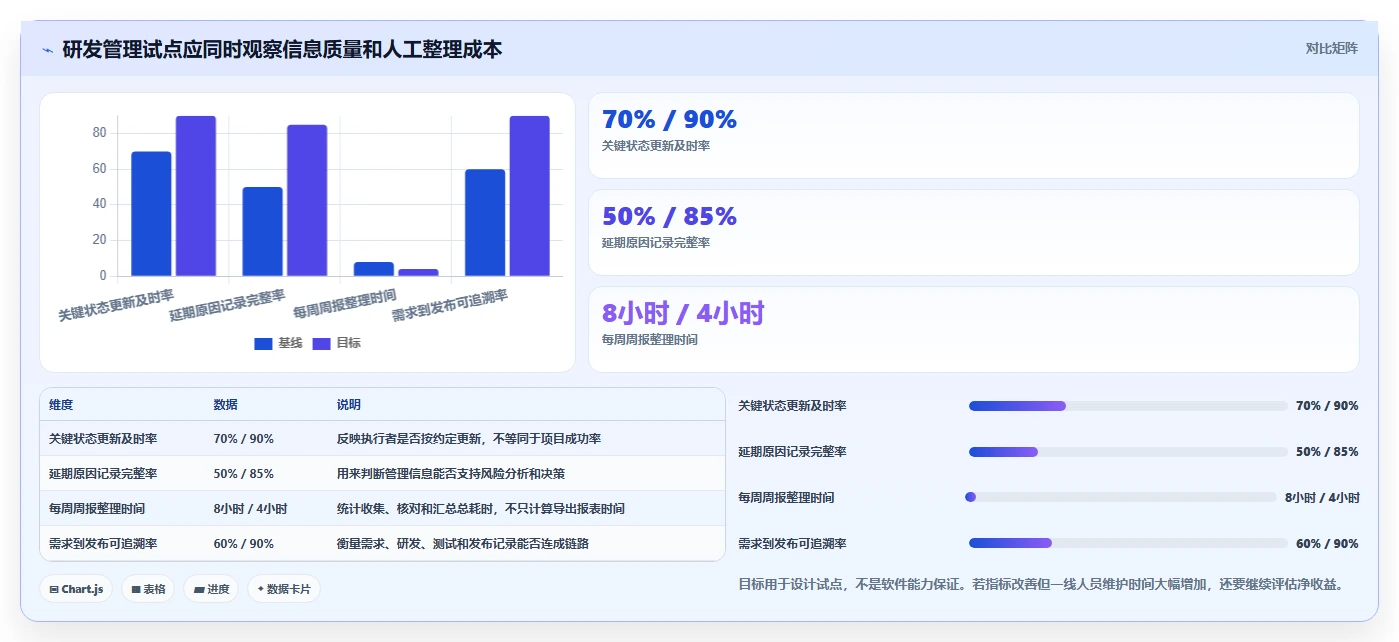Click the 70% / 90% table cell
This screenshot has width=1399, height=642.
point(243,439)
